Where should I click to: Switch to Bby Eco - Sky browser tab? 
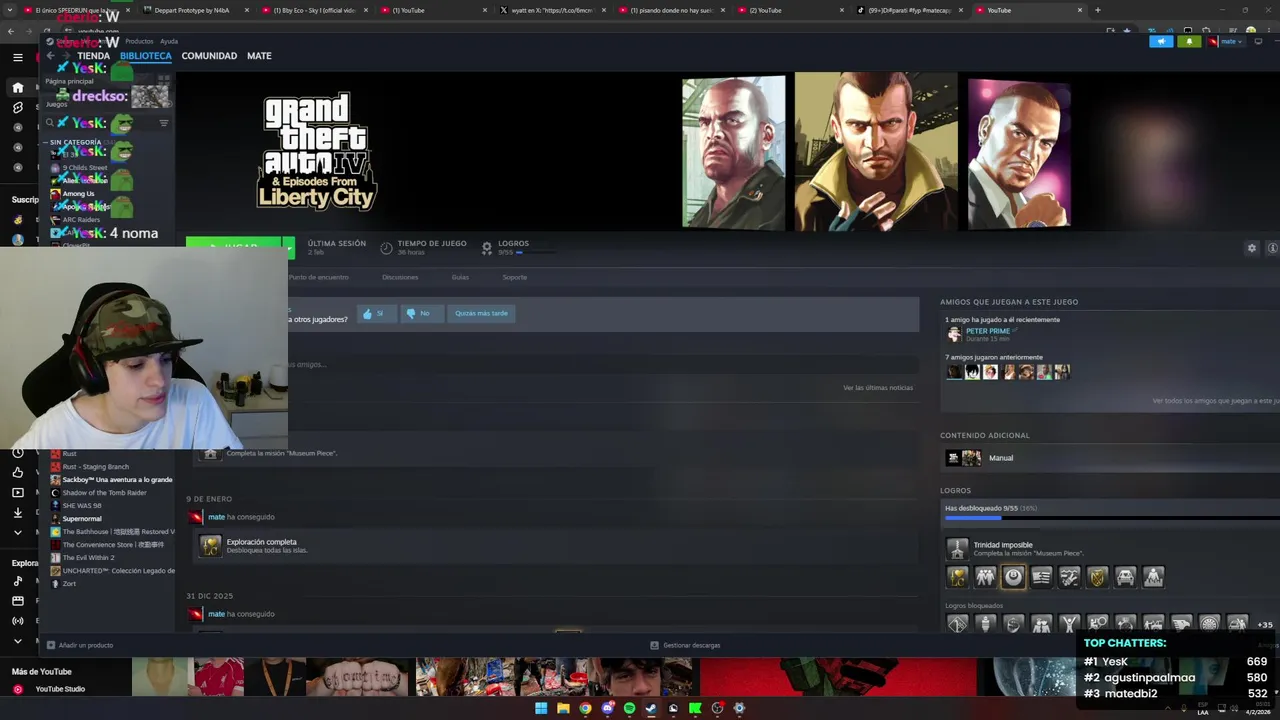(315, 10)
